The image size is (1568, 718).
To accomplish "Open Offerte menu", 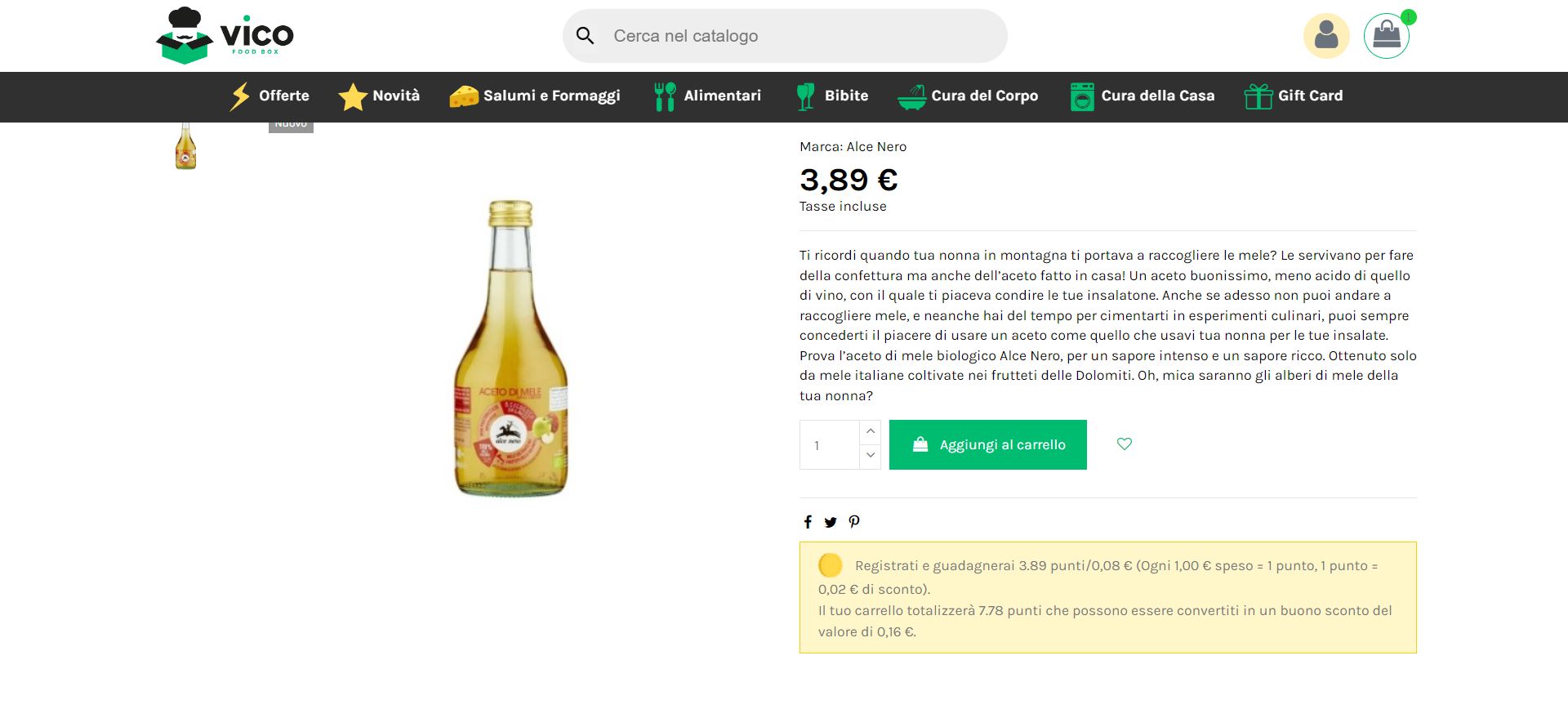I will 269,96.
